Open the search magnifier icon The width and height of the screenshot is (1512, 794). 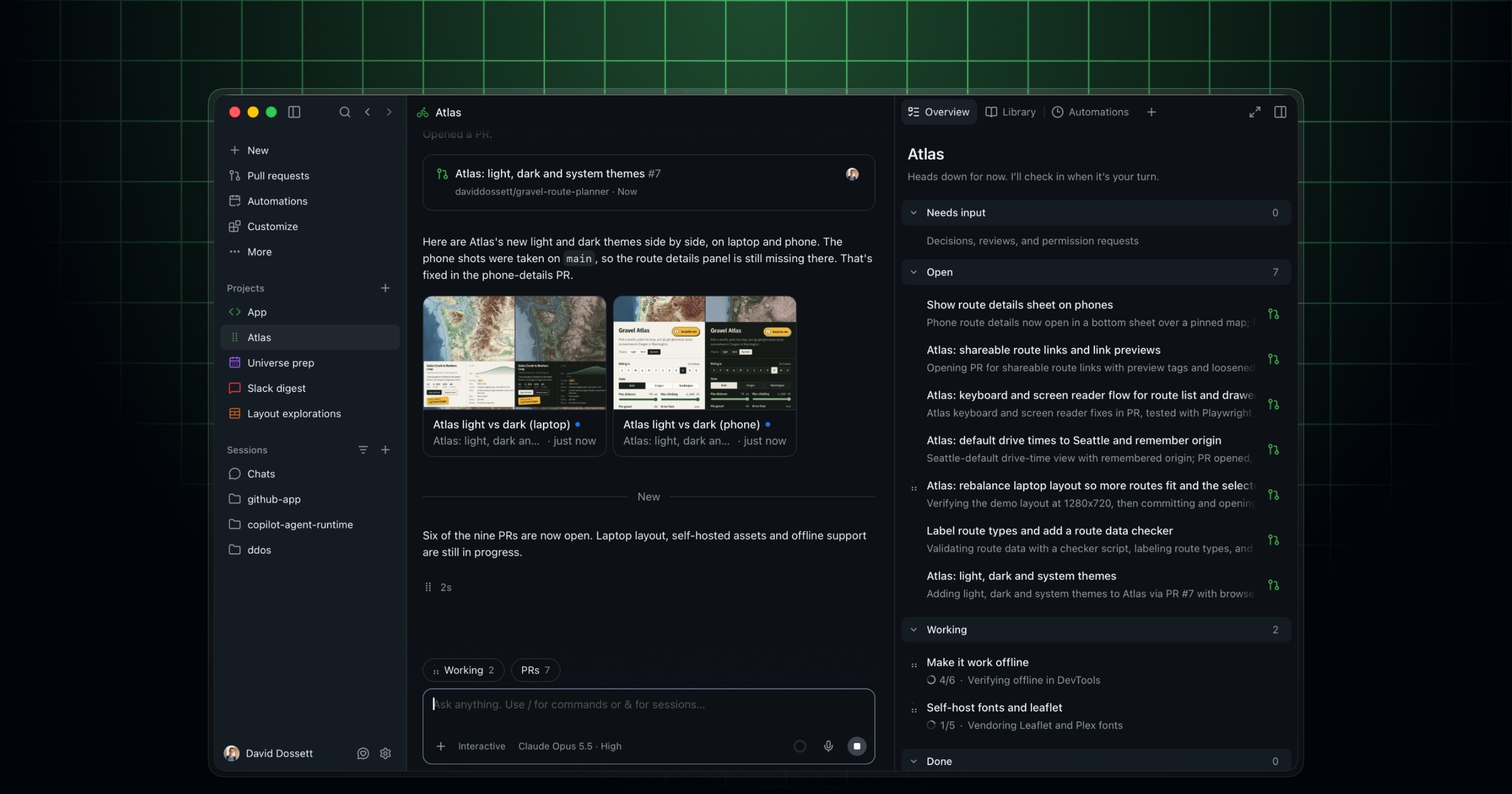(x=345, y=112)
